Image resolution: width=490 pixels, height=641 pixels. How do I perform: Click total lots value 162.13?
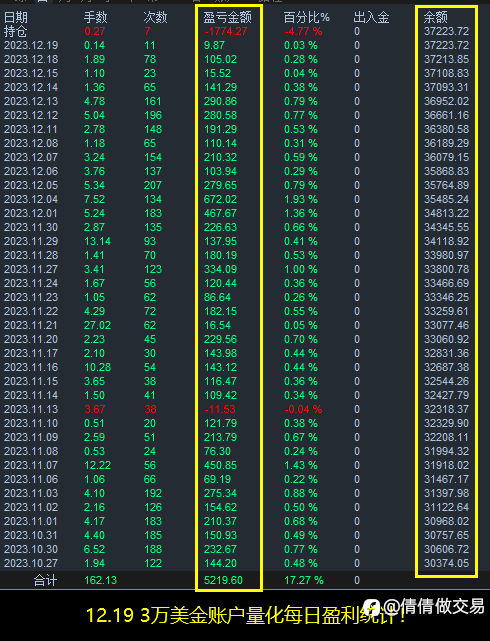pyautogui.click(x=101, y=580)
